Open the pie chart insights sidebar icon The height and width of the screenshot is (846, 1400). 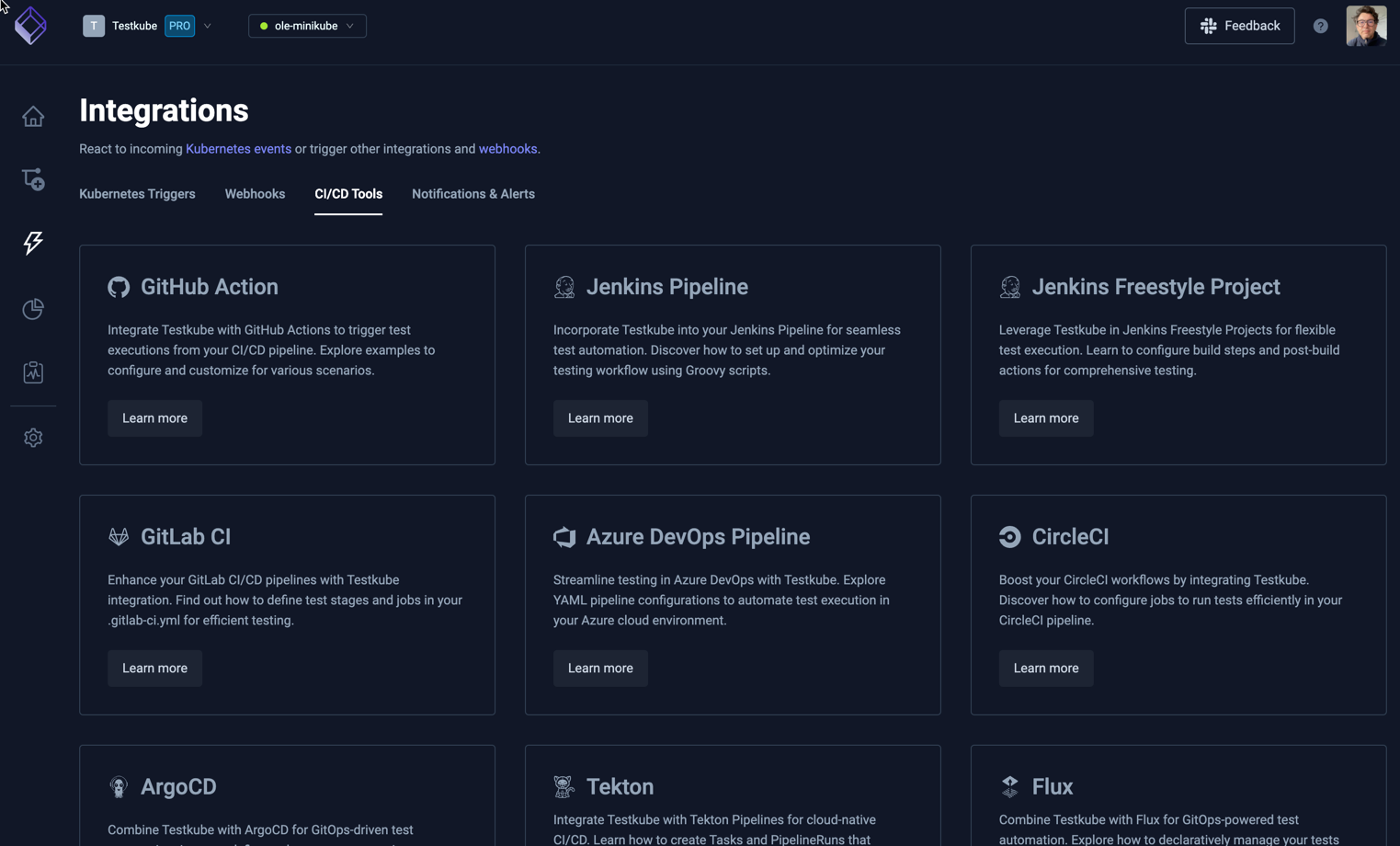click(33, 309)
